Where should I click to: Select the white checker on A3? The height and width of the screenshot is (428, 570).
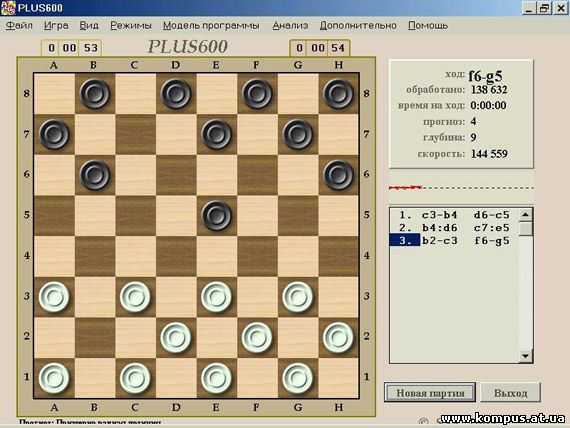54,297
